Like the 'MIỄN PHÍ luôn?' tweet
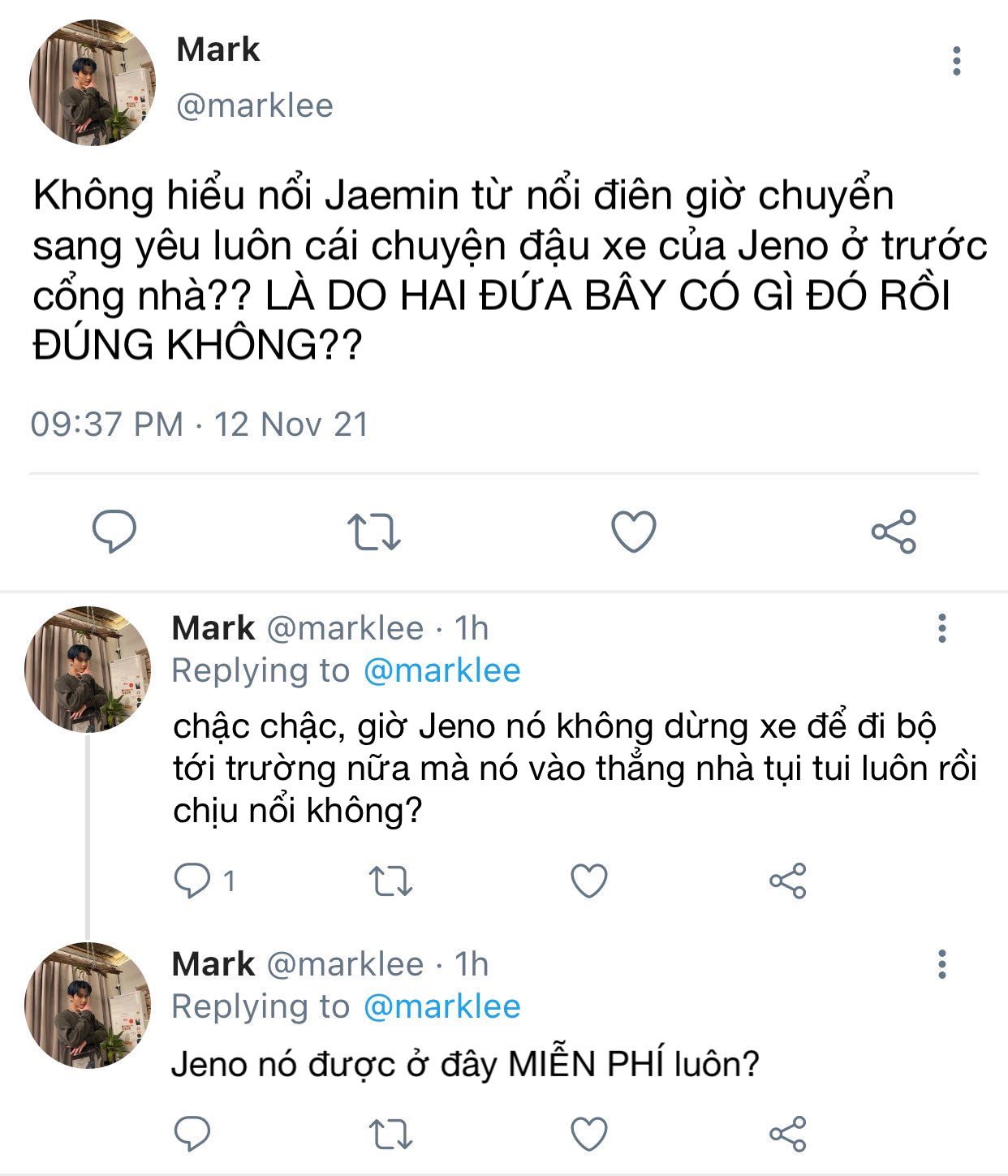The width and height of the screenshot is (1008, 1176). click(x=589, y=1134)
